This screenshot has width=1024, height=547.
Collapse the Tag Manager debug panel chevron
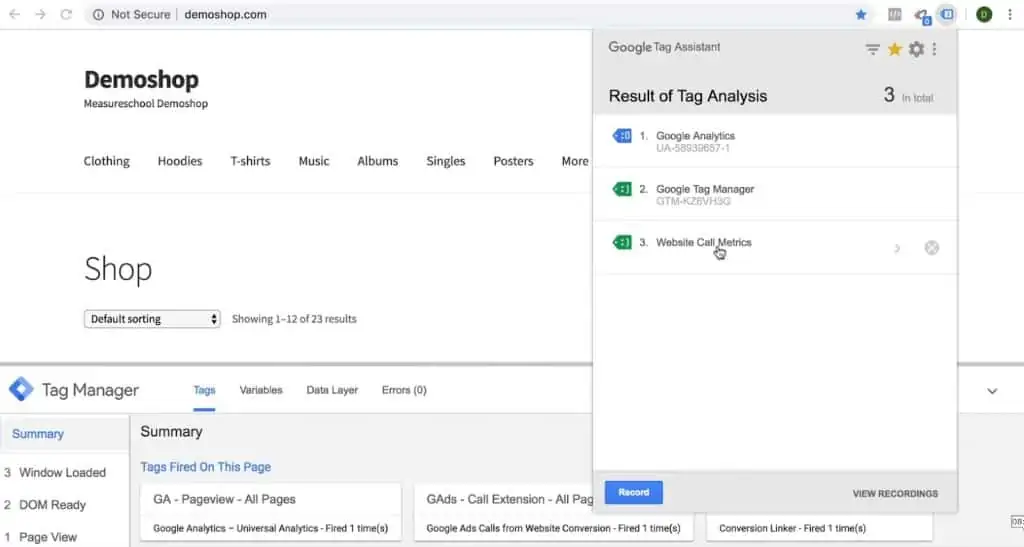click(x=992, y=391)
